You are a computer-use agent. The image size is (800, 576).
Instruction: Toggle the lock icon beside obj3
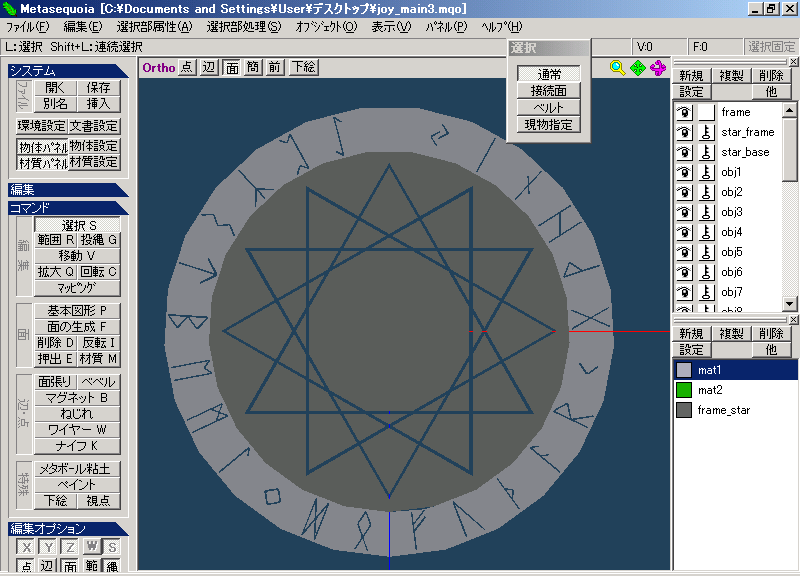pyautogui.click(x=707, y=212)
